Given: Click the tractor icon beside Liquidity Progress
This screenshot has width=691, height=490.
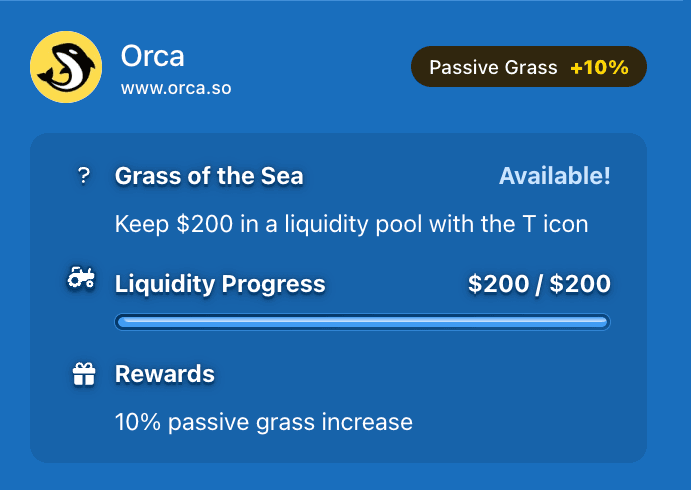Looking at the screenshot, I should (81, 278).
